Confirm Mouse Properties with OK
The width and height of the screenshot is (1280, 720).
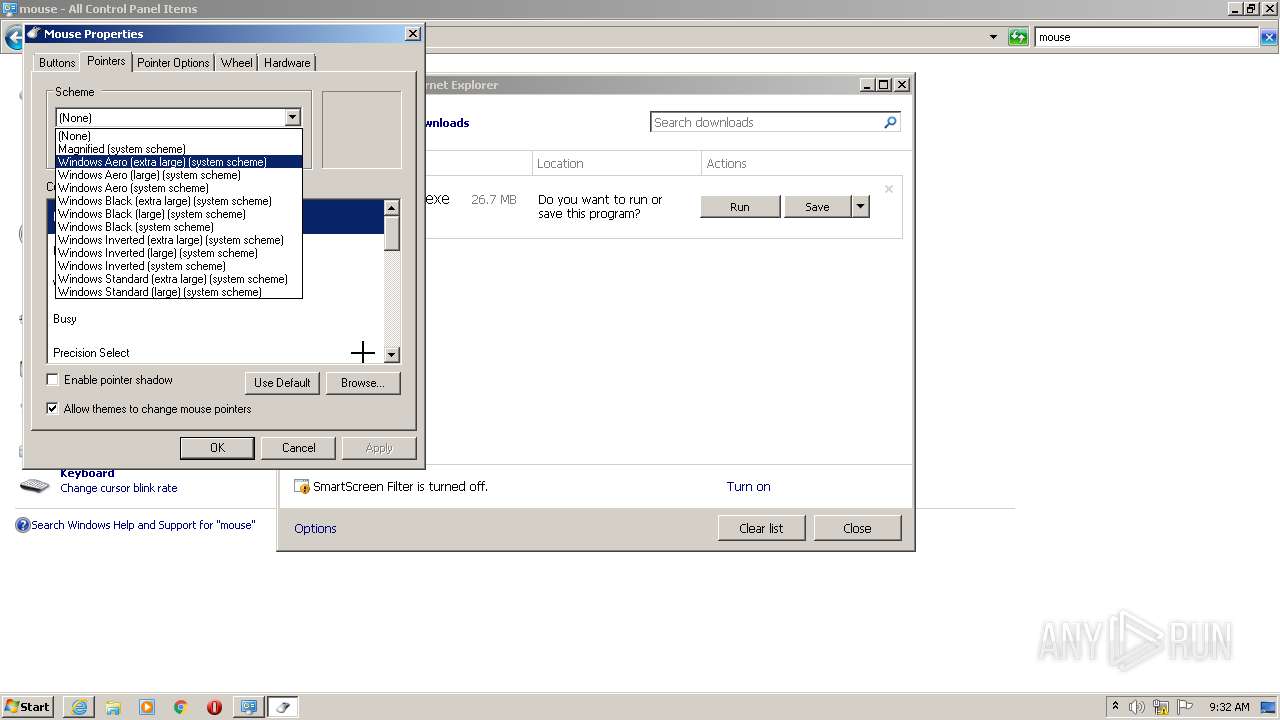217,448
